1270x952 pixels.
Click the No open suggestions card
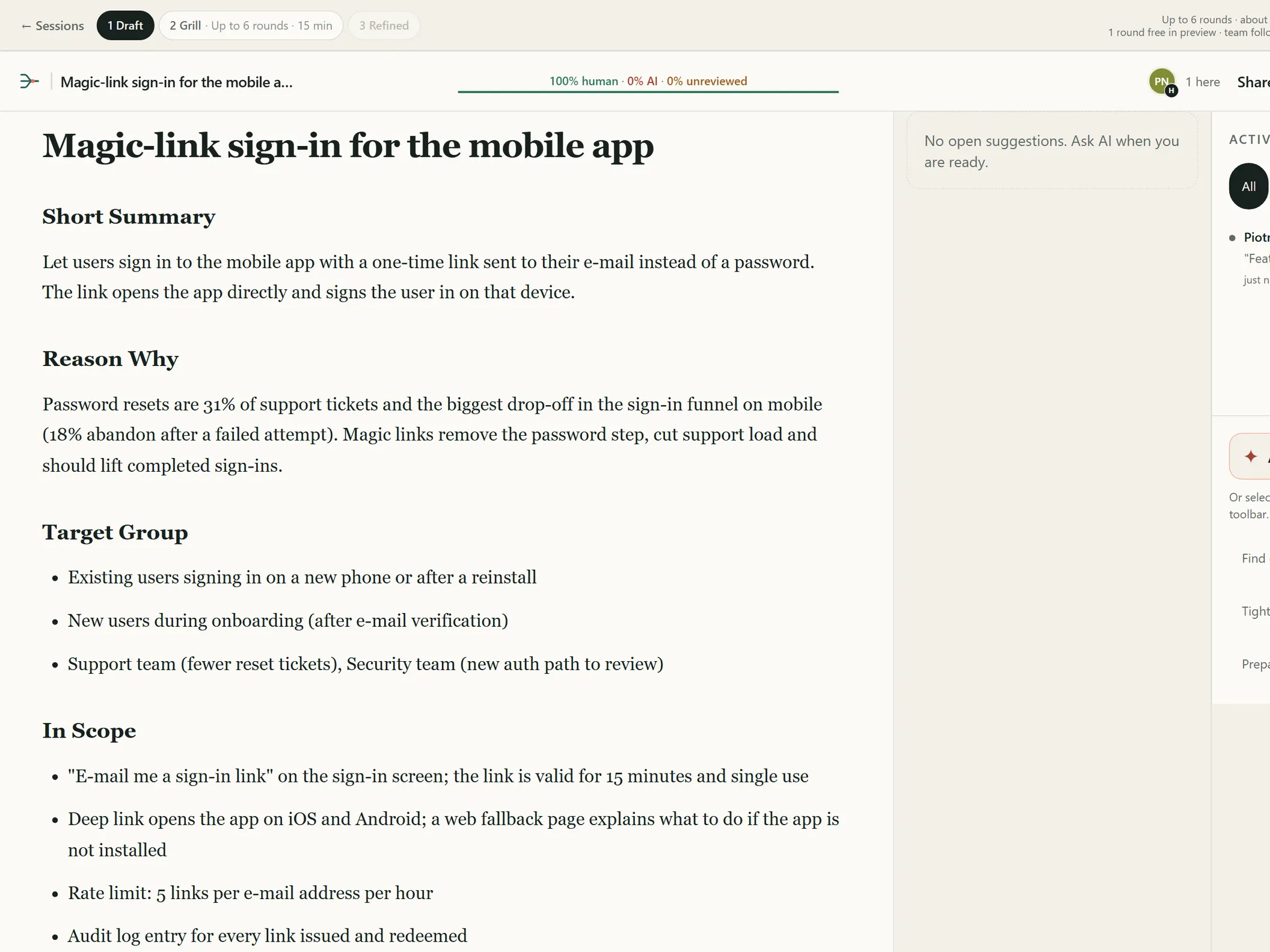pos(1052,151)
